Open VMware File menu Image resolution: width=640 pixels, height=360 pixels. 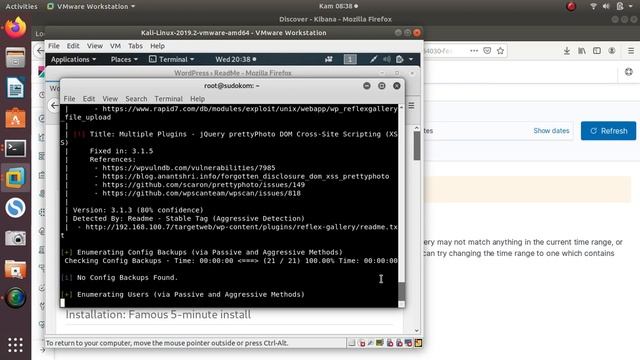[x=53, y=46]
